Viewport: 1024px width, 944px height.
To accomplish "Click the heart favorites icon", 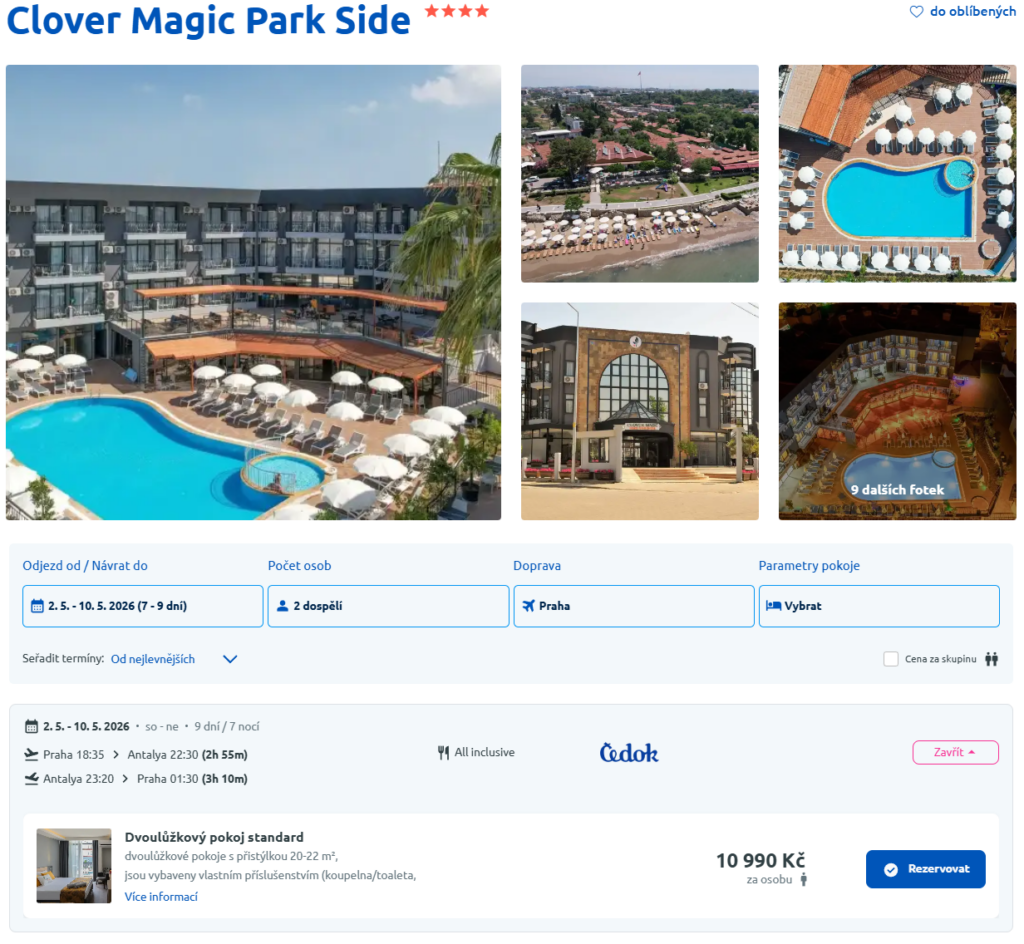I will [916, 12].
